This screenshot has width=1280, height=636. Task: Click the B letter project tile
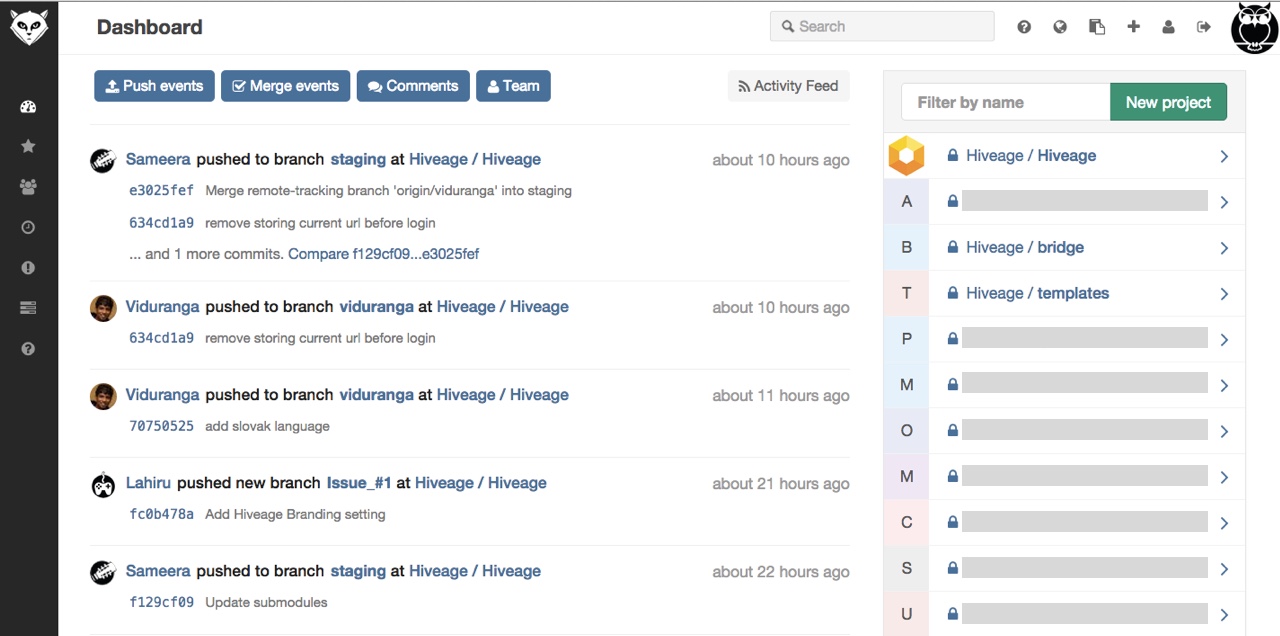tap(907, 248)
